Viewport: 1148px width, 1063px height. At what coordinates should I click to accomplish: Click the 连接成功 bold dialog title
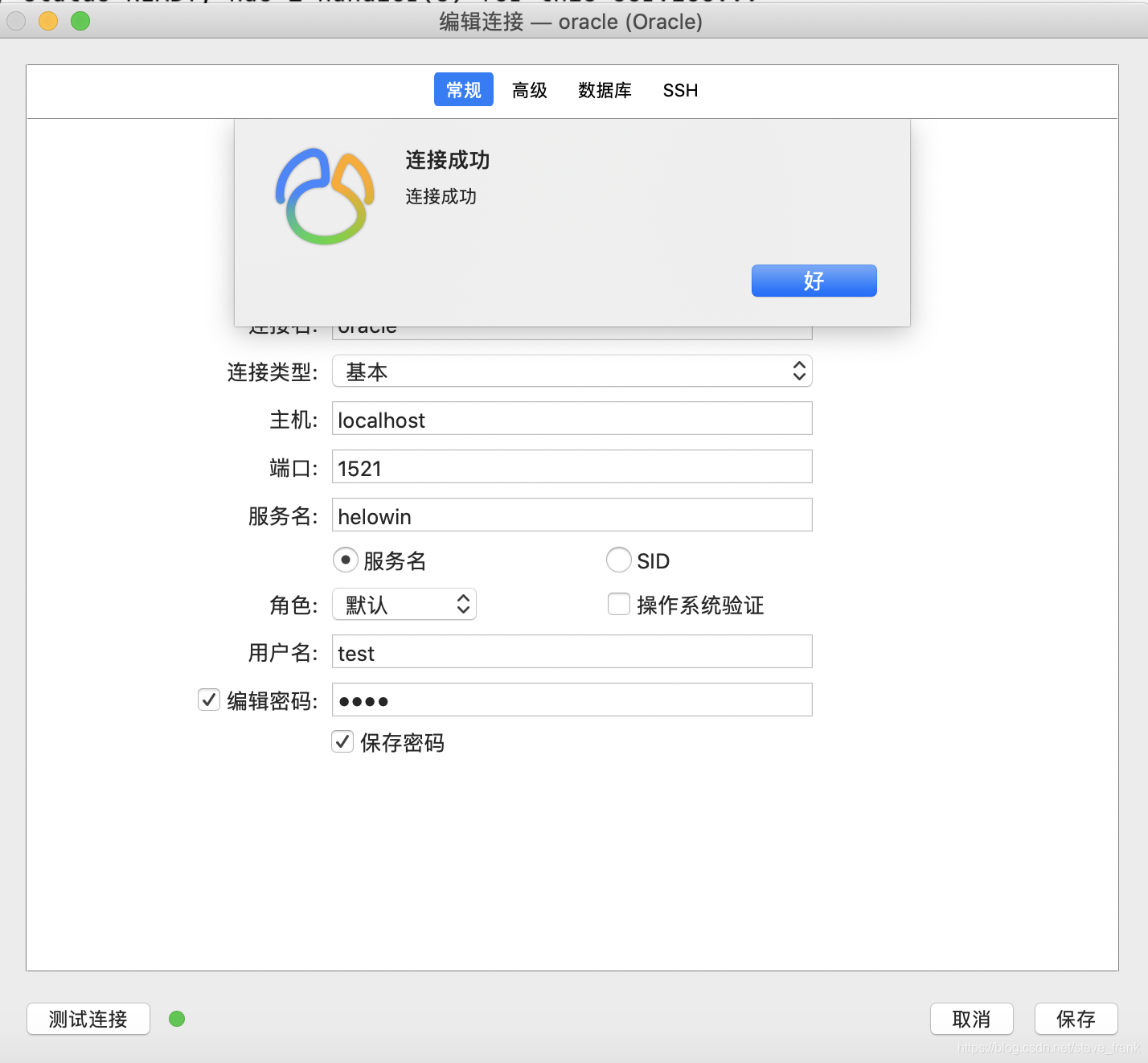(448, 160)
